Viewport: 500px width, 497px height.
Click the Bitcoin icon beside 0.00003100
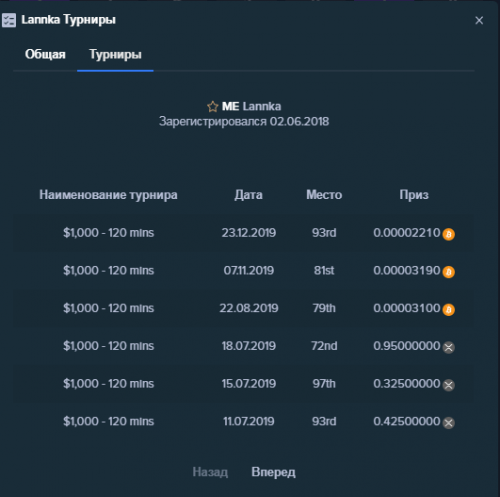point(449,309)
